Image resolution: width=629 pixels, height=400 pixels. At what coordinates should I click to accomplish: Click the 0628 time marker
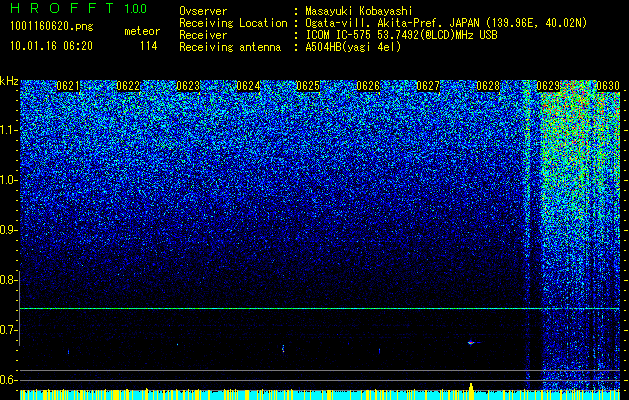(x=488, y=86)
